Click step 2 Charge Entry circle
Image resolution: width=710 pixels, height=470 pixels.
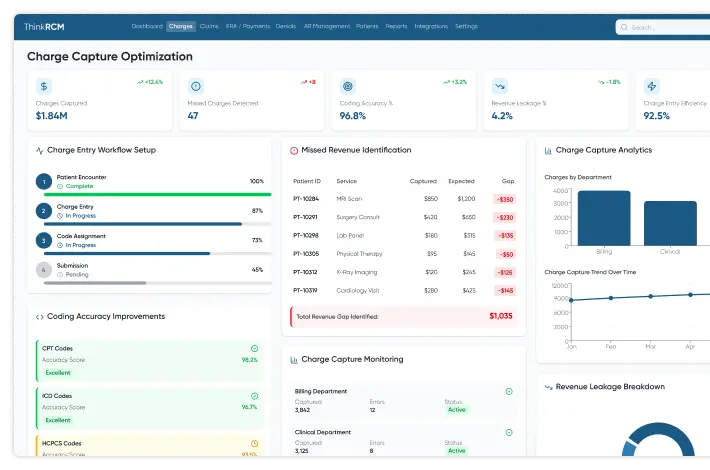coord(44,211)
